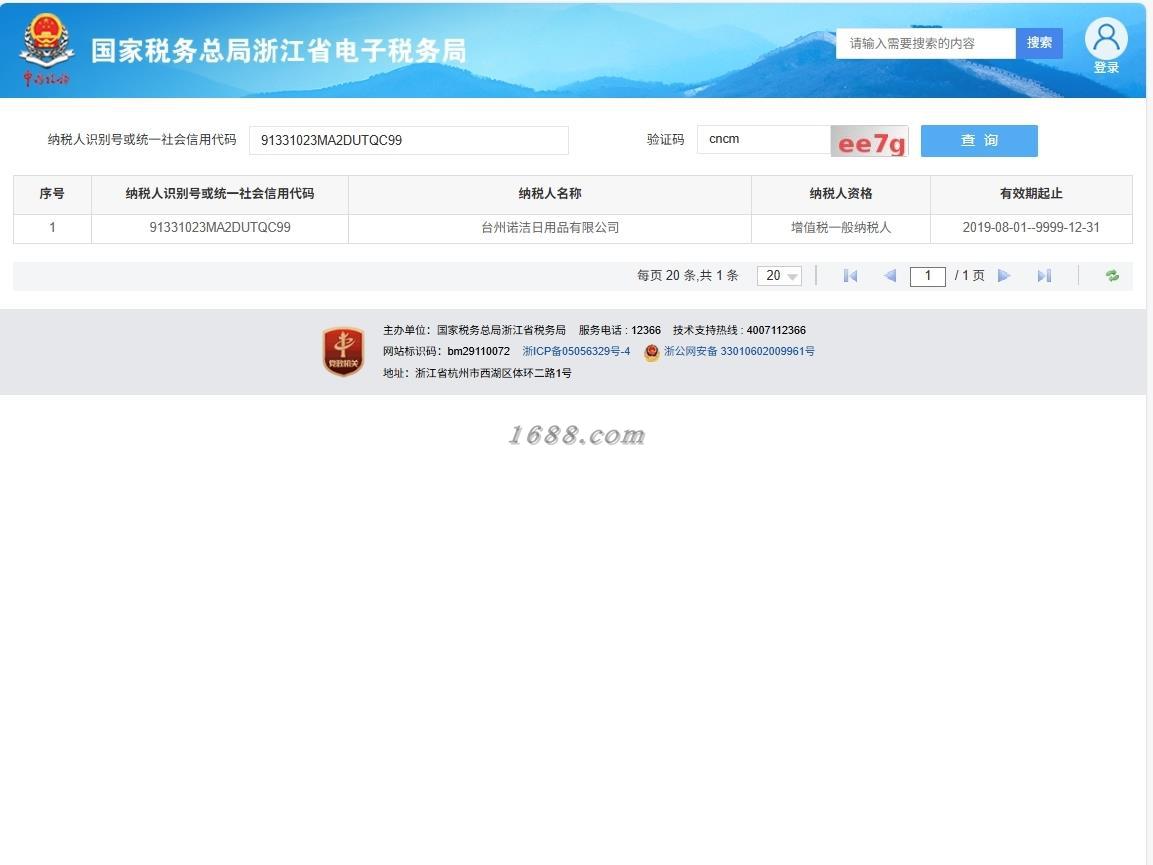Image resolution: width=1153 pixels, height=865 pixels.
Task: Select cell 2019-08-01--9999-12-31
Action: [x=1031, y=228]
